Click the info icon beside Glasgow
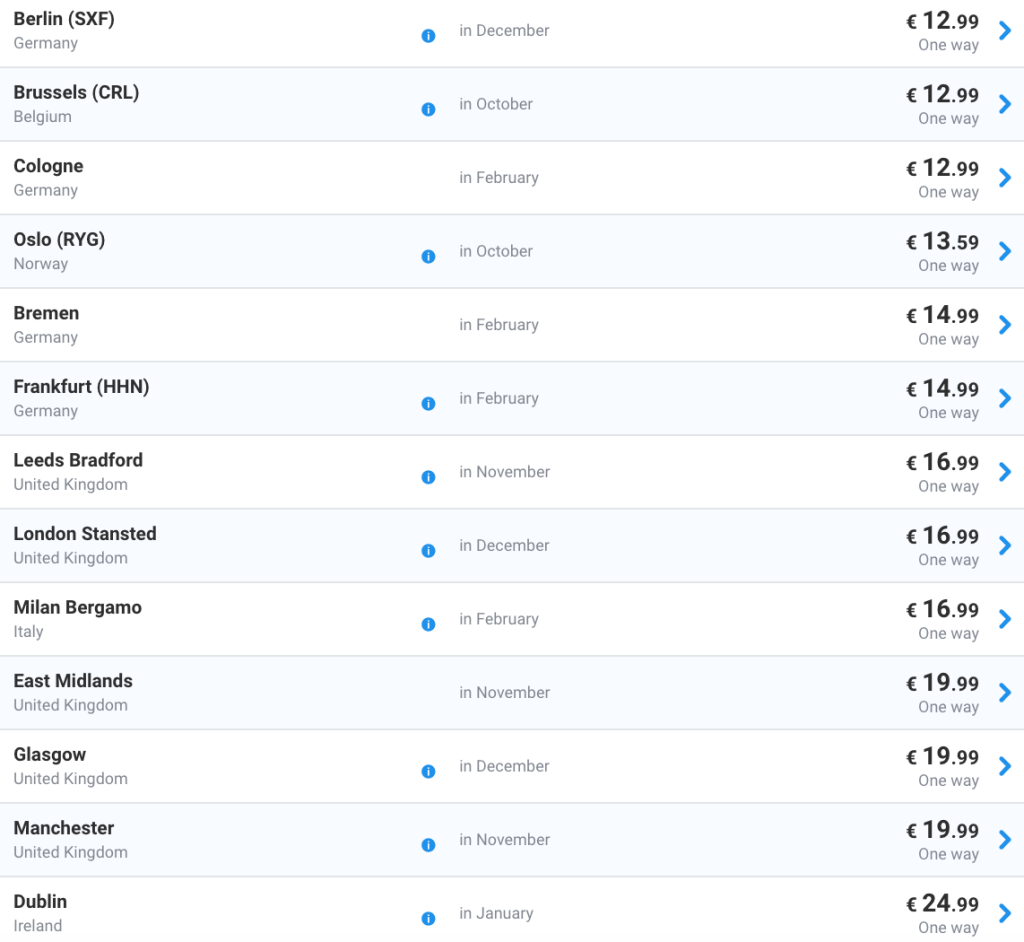1024x942 pixels. click(428, 772)
